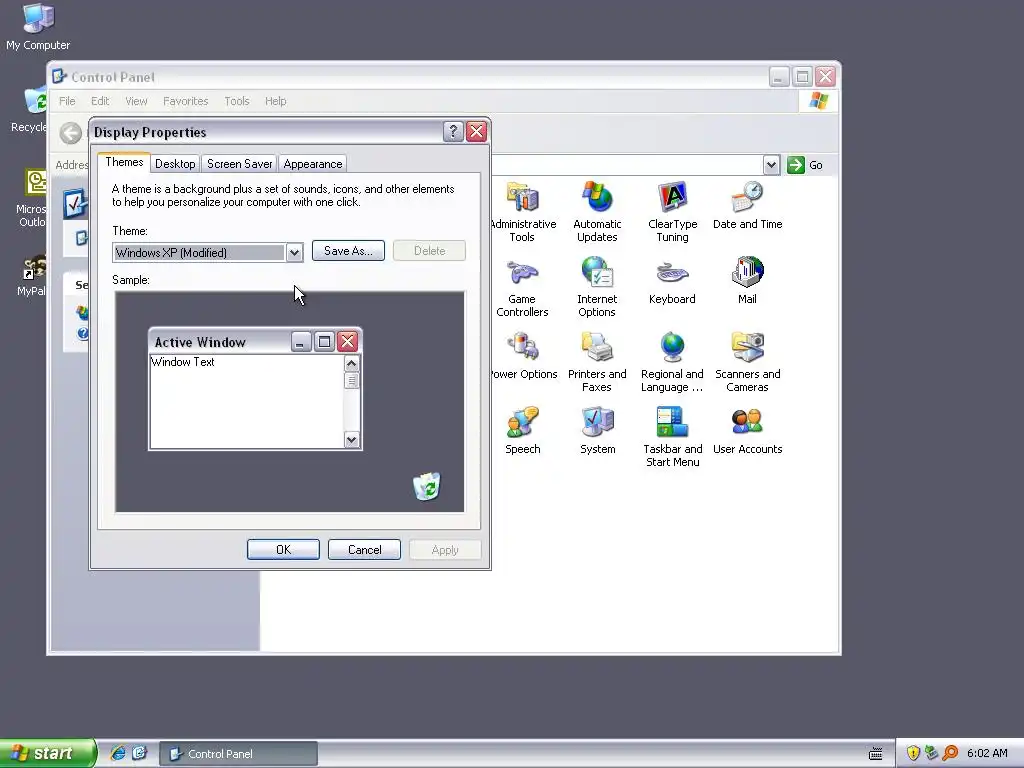
Task: Open Date and Time icon
Action: point(747,205)
